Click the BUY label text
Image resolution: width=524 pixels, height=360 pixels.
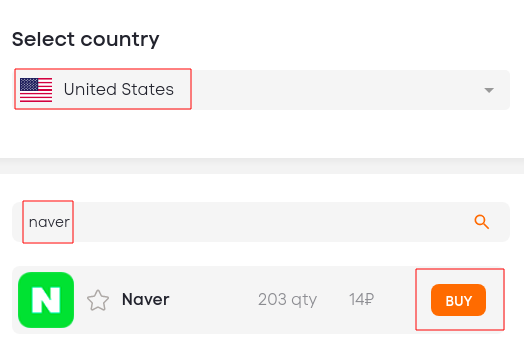pyautogui.click(x=458, y=301)
